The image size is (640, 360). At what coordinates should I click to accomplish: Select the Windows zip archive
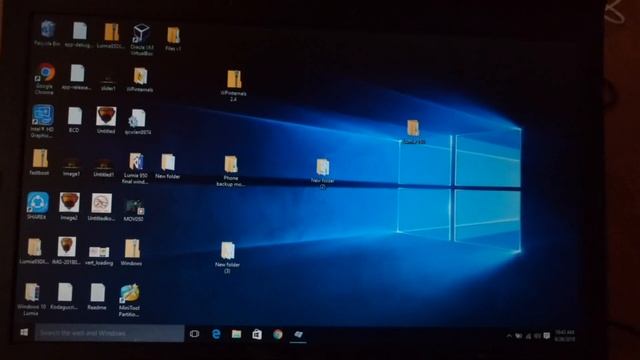[131, 253]
